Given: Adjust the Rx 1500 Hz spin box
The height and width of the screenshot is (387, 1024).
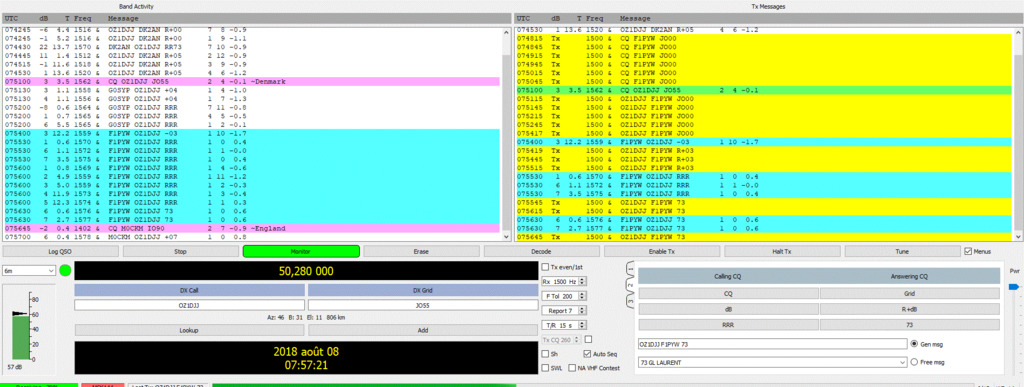Looking at the screenshot, I should point(564,281).
